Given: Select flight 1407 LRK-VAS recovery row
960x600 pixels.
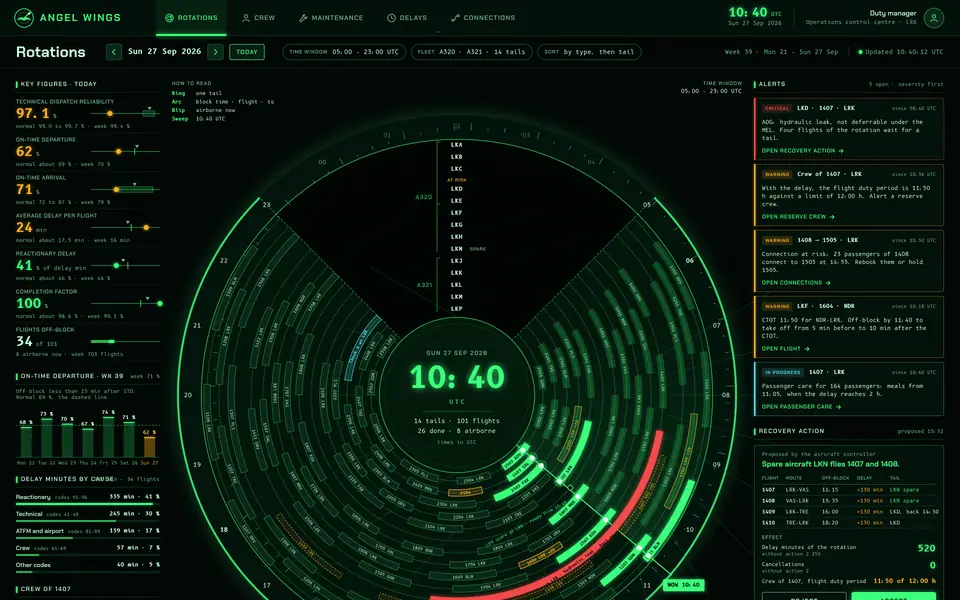Looking at the screenshot, I should 849,490.
